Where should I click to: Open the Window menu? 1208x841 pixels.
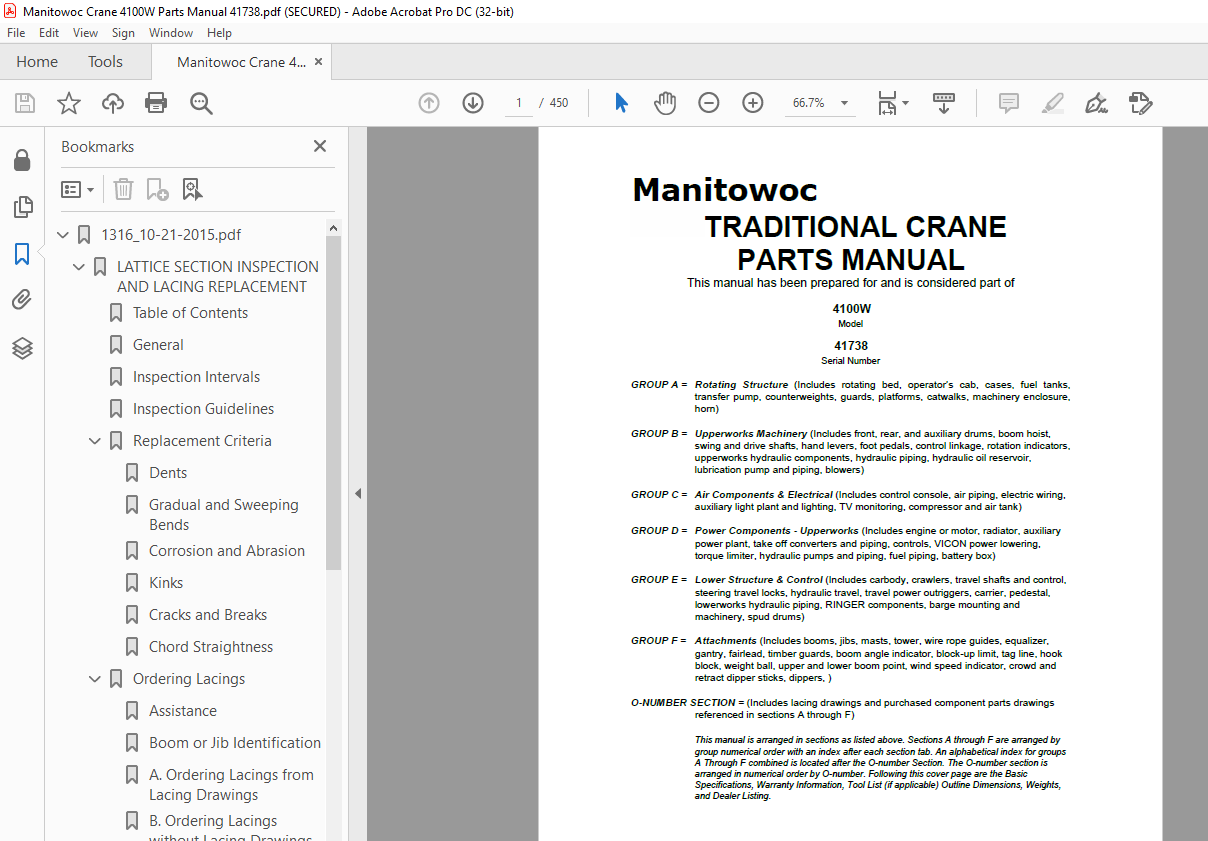[171, 33]
